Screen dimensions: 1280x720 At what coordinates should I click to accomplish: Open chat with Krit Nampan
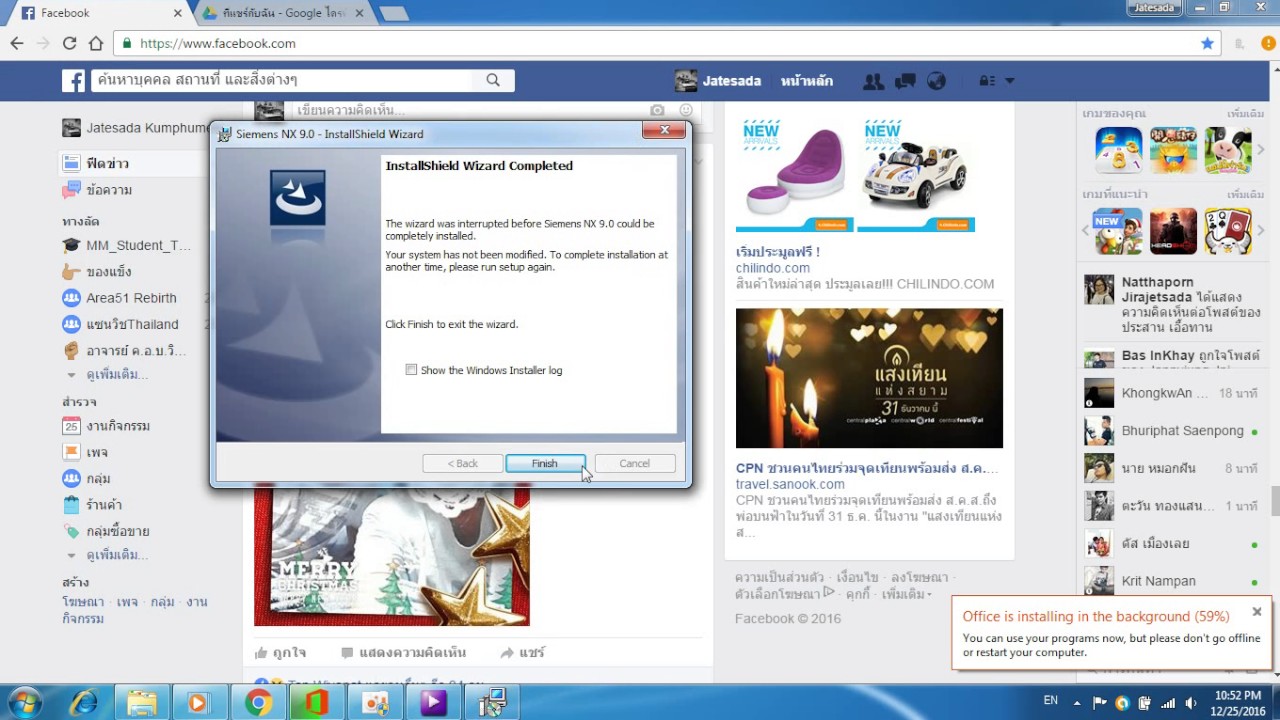coord(1172,581)
